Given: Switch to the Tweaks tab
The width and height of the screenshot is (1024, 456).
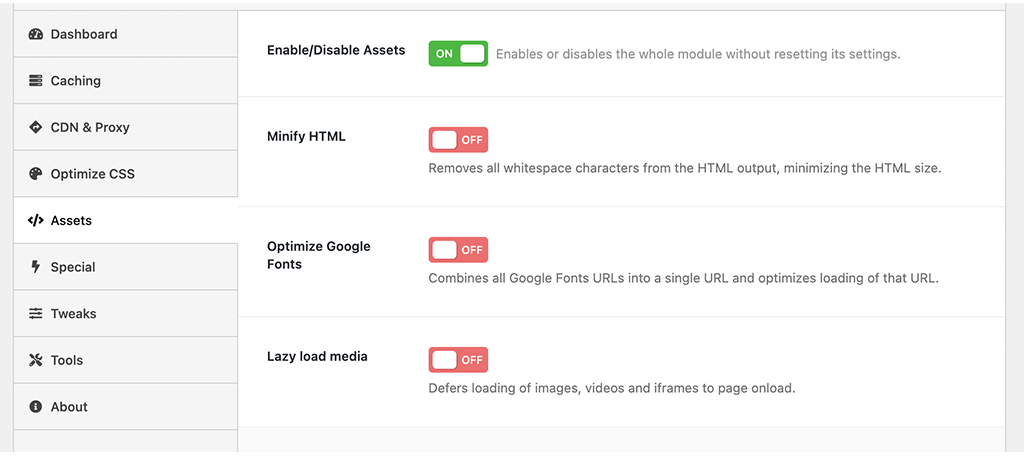Looking at the screenshot, I should pyautogui.click(x=74, y=314).
